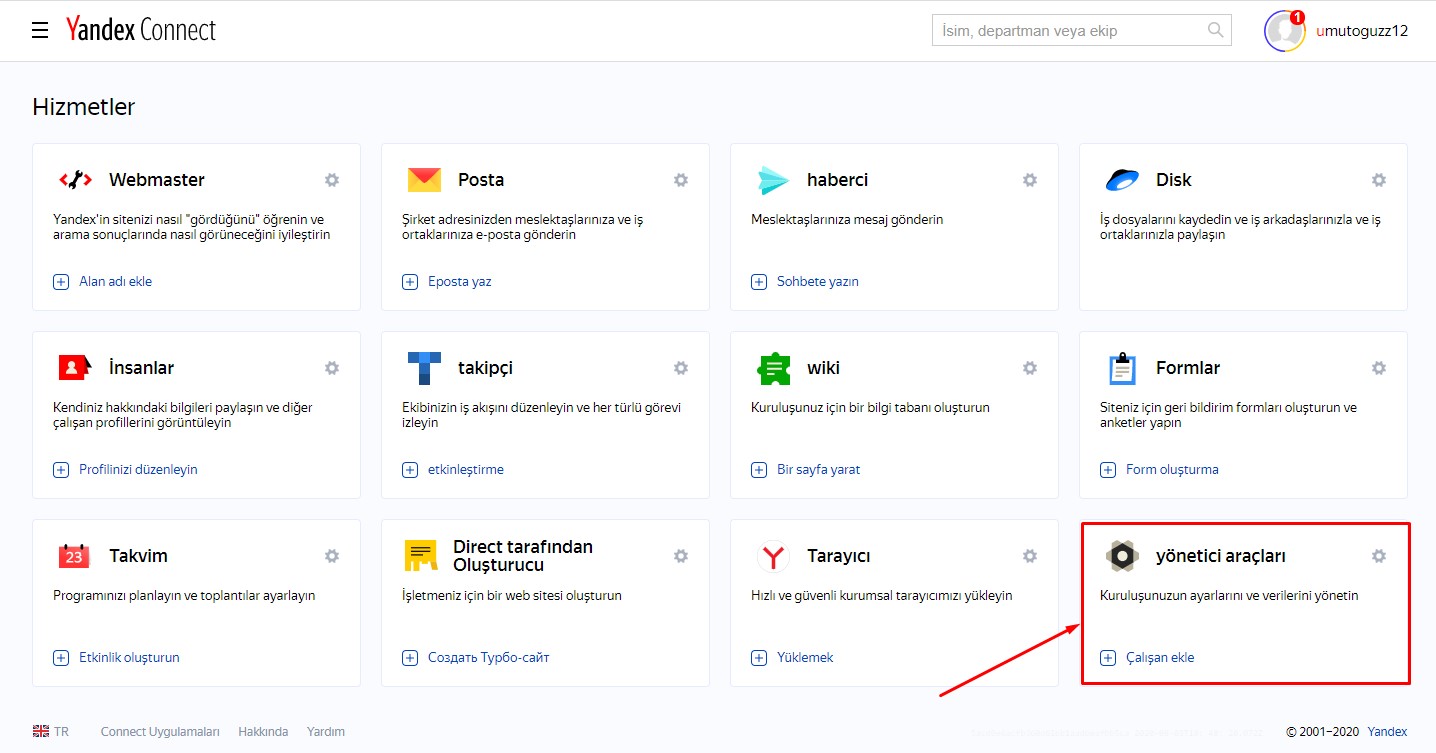Click the etkinleştirme link
The width and height of the screenshot is (1436, 753).
click(x=466, y=470)
